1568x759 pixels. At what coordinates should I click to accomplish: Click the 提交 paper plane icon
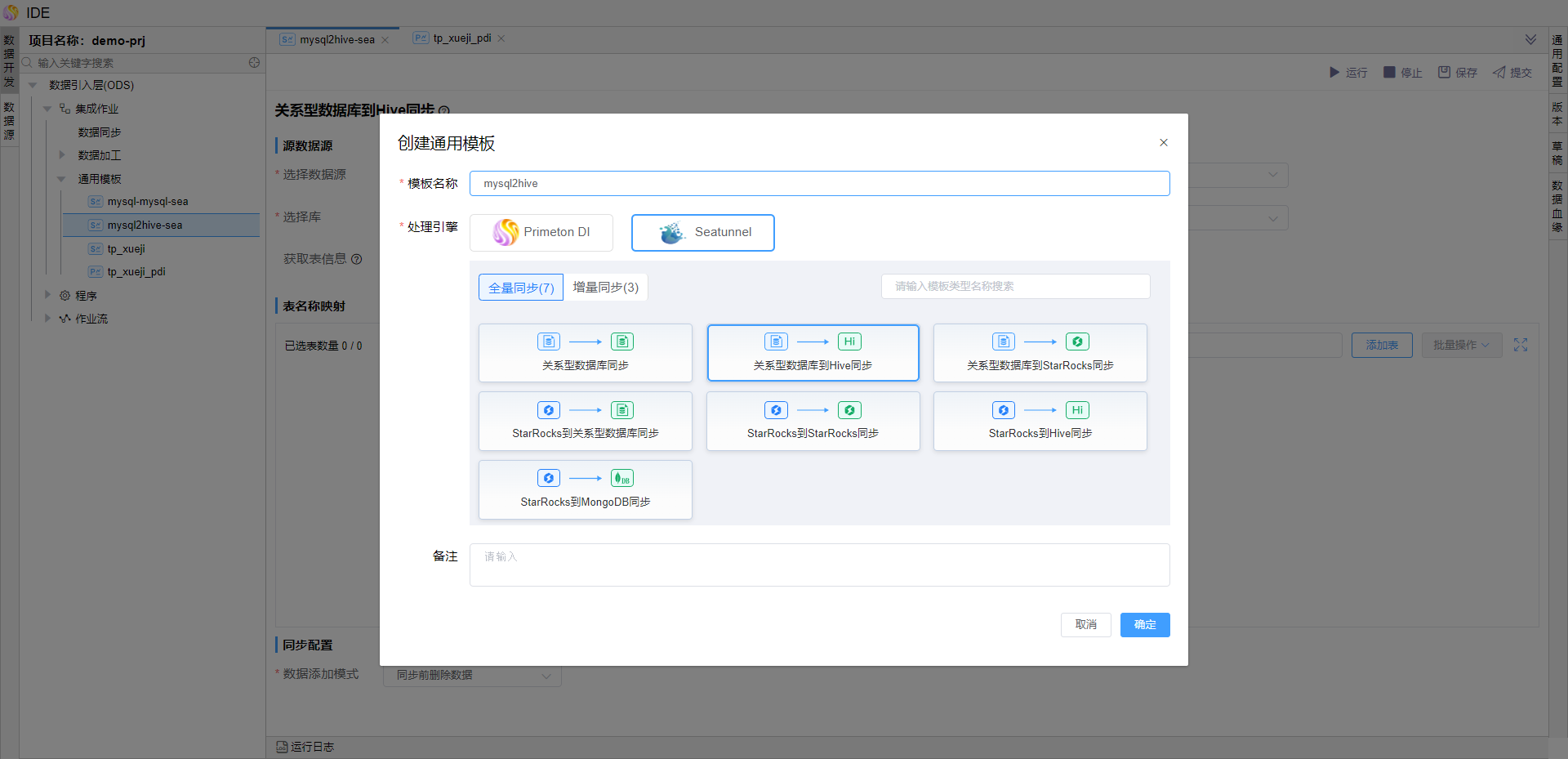(1499, 73)
